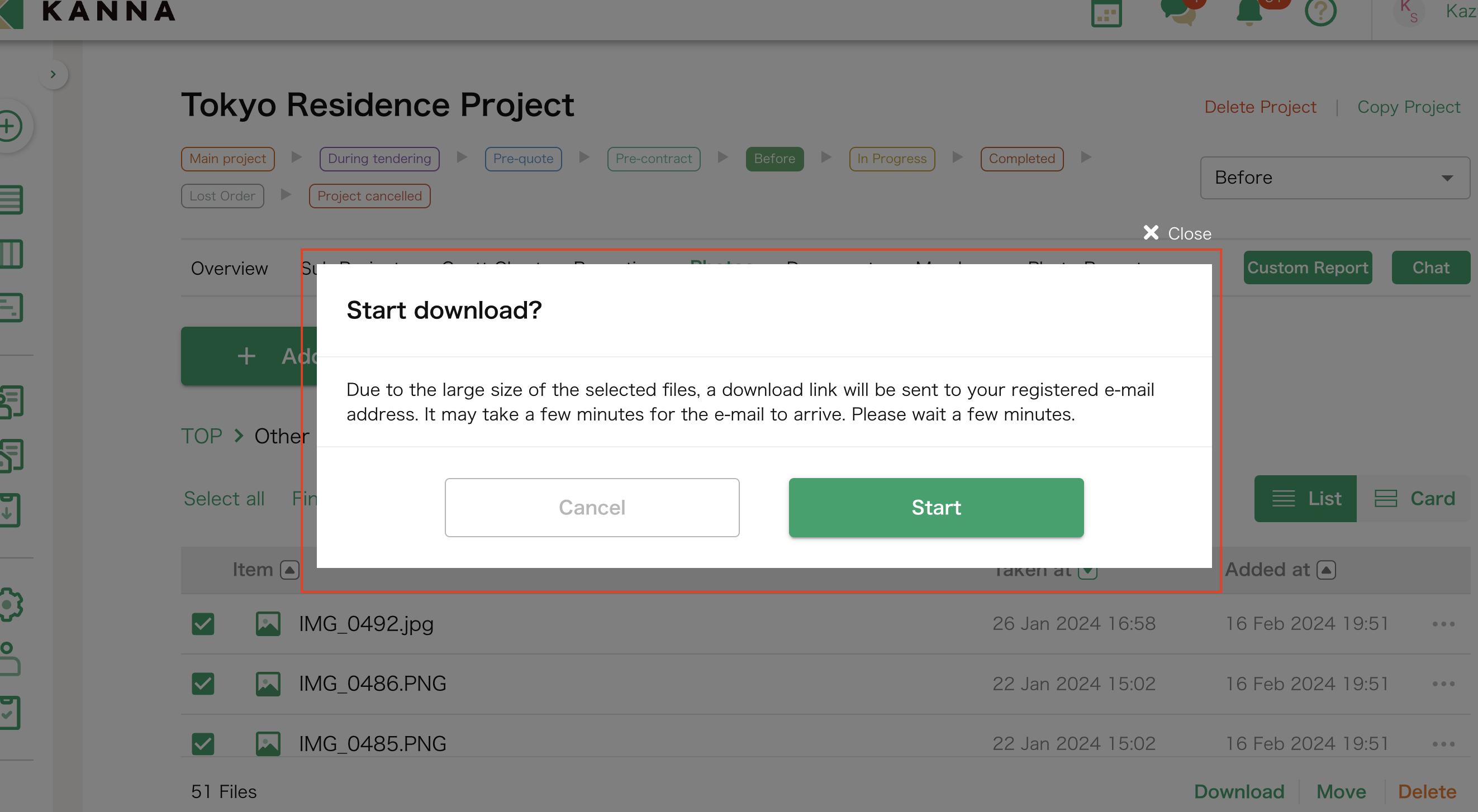Viewport: 1478px width, 812px height.
Task: Switch to Card view mode
Action: point(1415,498)
